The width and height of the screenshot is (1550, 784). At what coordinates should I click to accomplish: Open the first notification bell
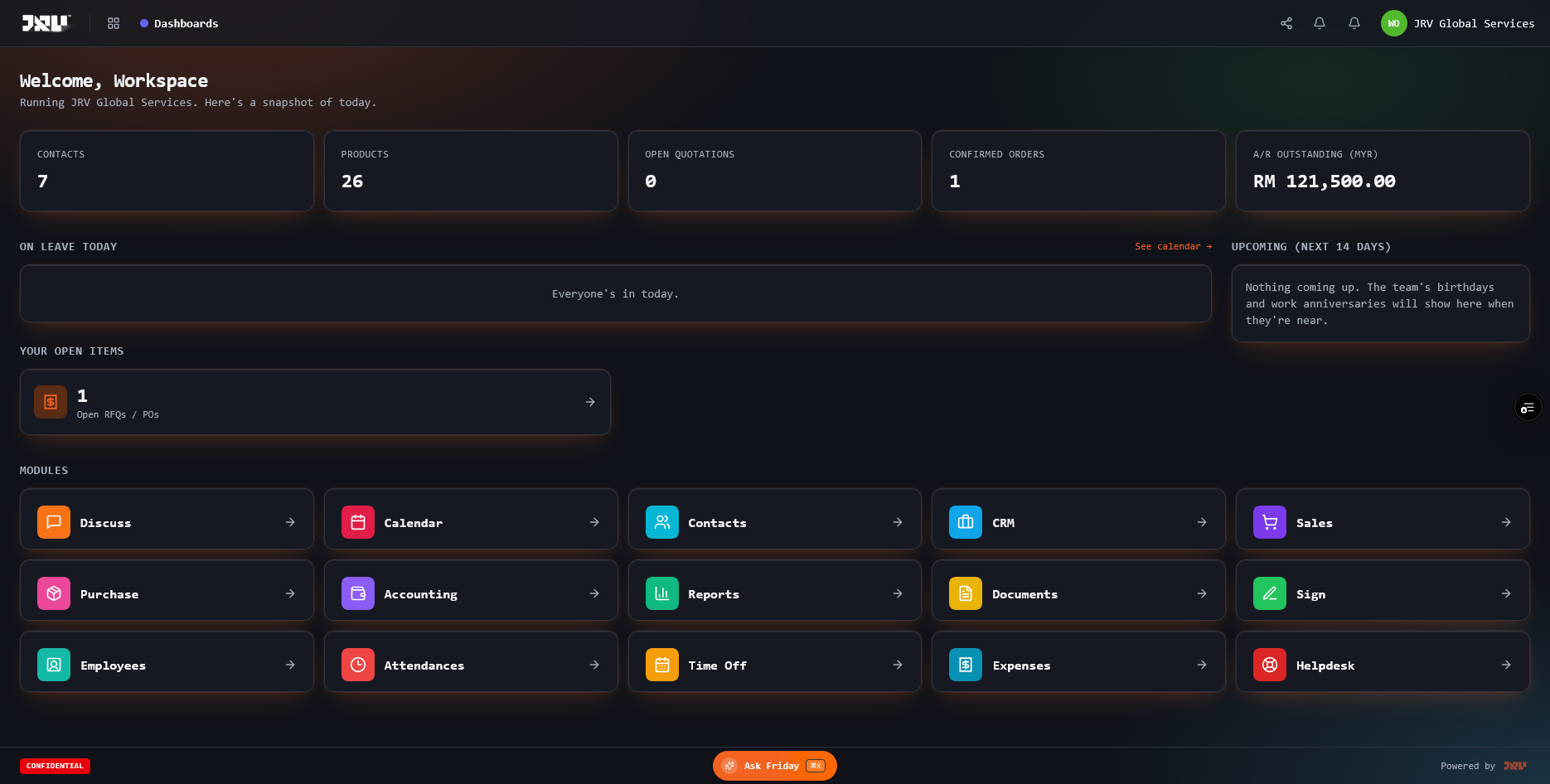pos(1320,23)
